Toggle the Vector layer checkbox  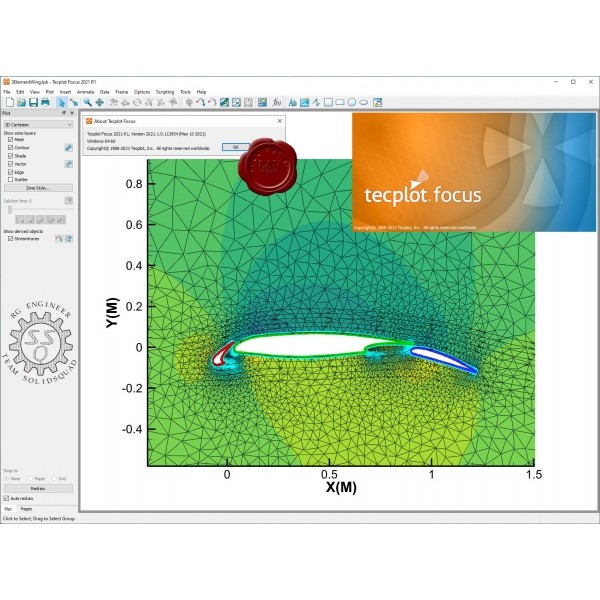coord(10,164)
